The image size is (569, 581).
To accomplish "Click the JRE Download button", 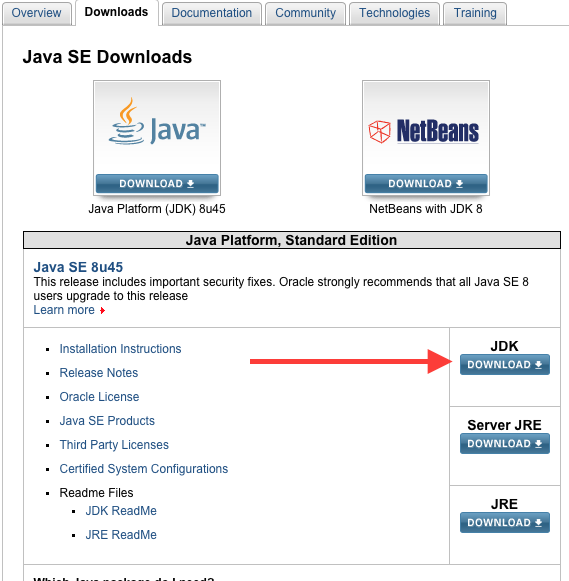I will click(505, 522).
